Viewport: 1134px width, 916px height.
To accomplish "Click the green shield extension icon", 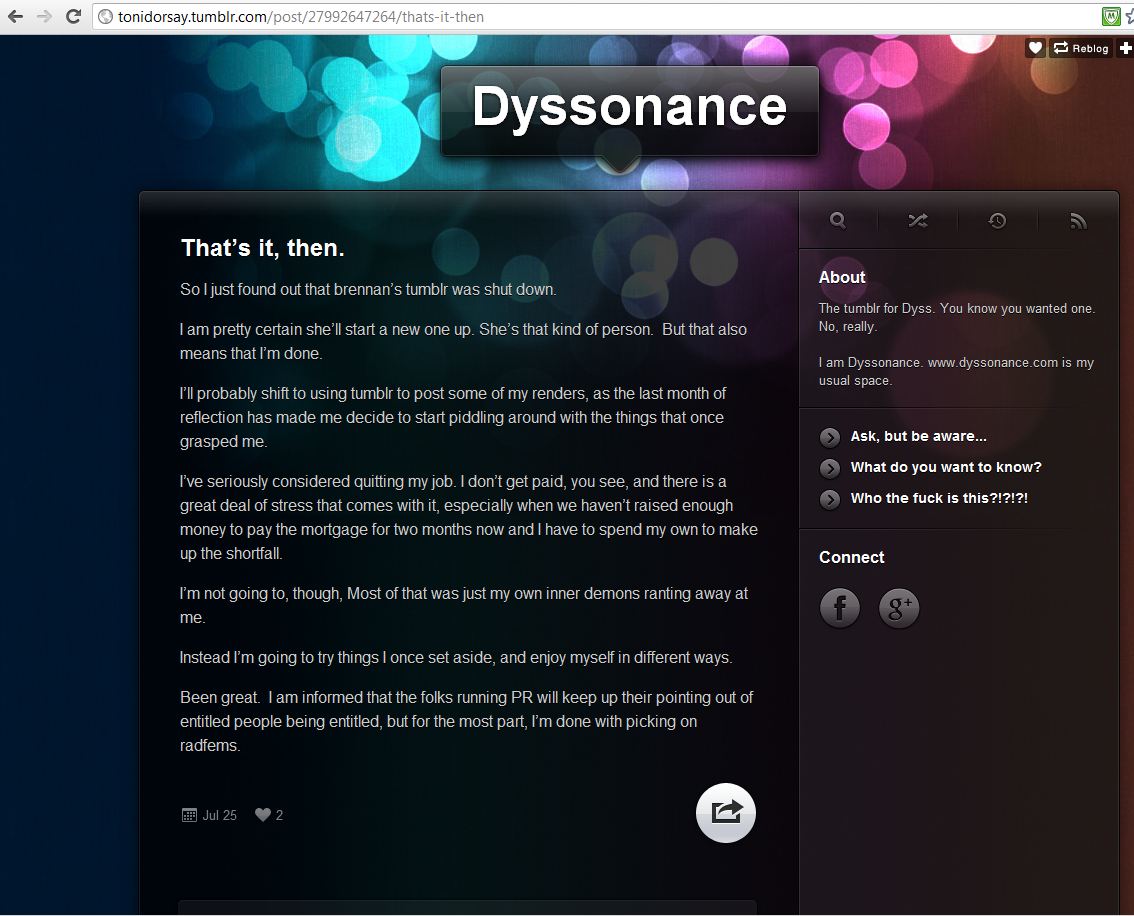I will pyautogui.click(x=1110, y=16).
